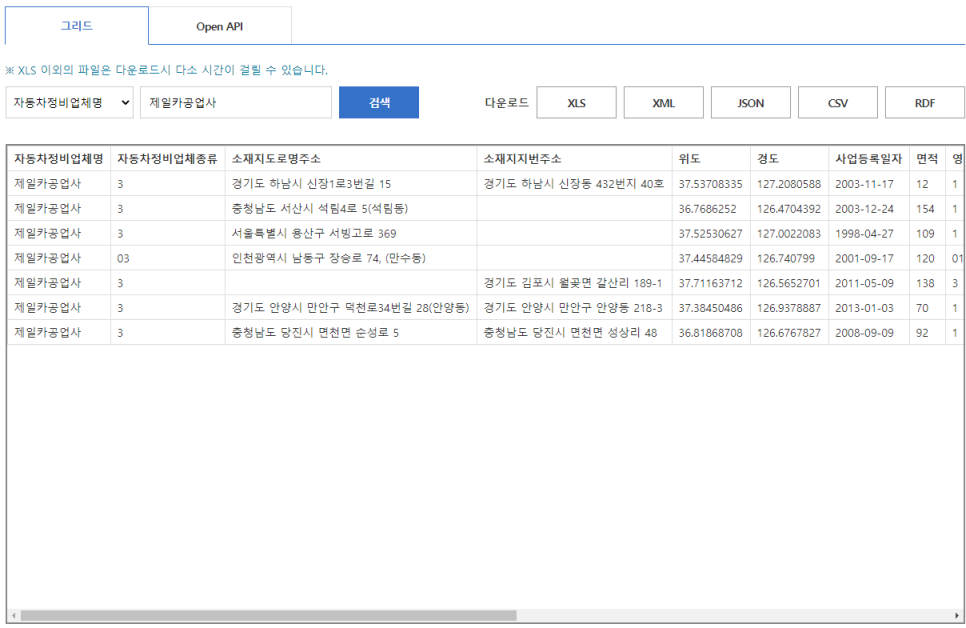966x628 pixels.
Task: Select the 경도 column header
Action: 789,159
